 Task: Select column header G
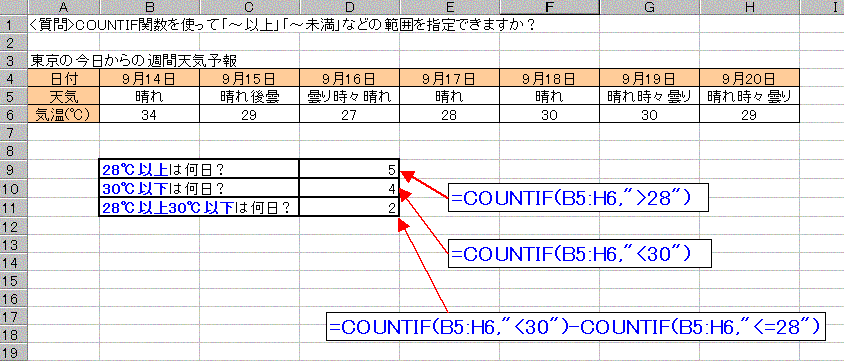pos(649,8)
